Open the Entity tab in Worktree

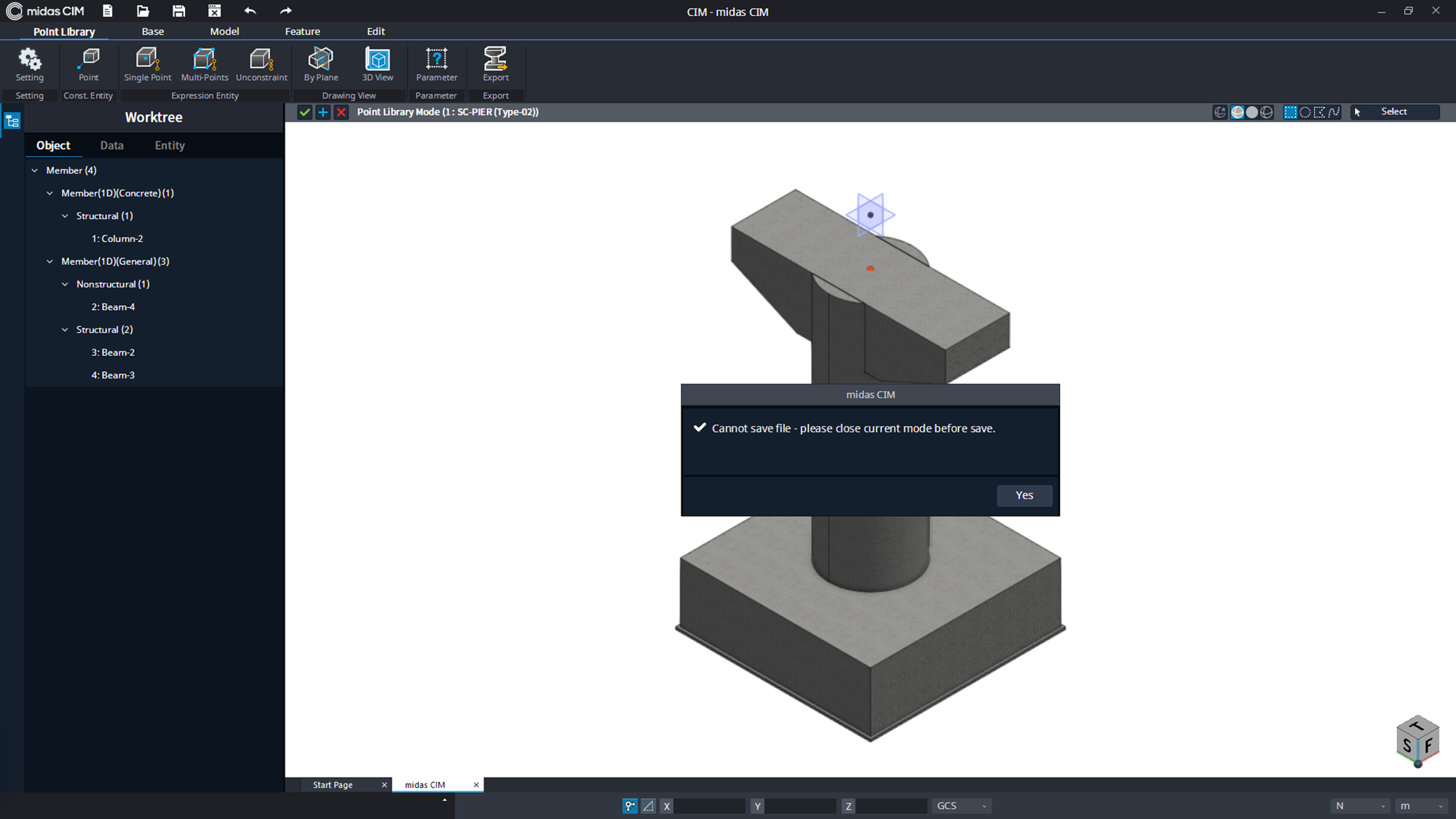click(x=170, y=146)
